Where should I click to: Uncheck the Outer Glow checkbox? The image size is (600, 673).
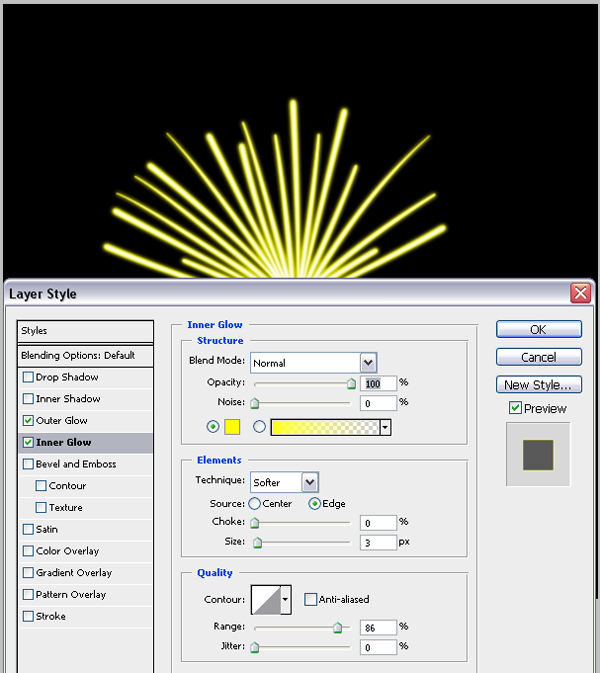[x=28, y=420]
